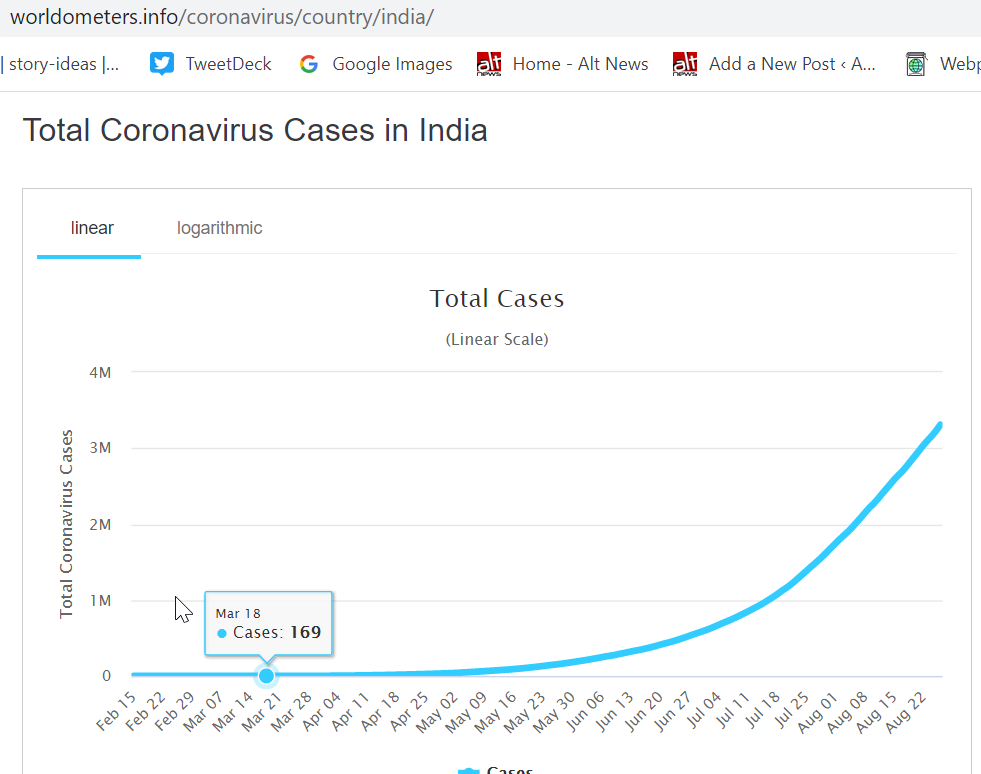Click the Jun 06 axis label
This screenshot has height=774, width=981.
584,712
